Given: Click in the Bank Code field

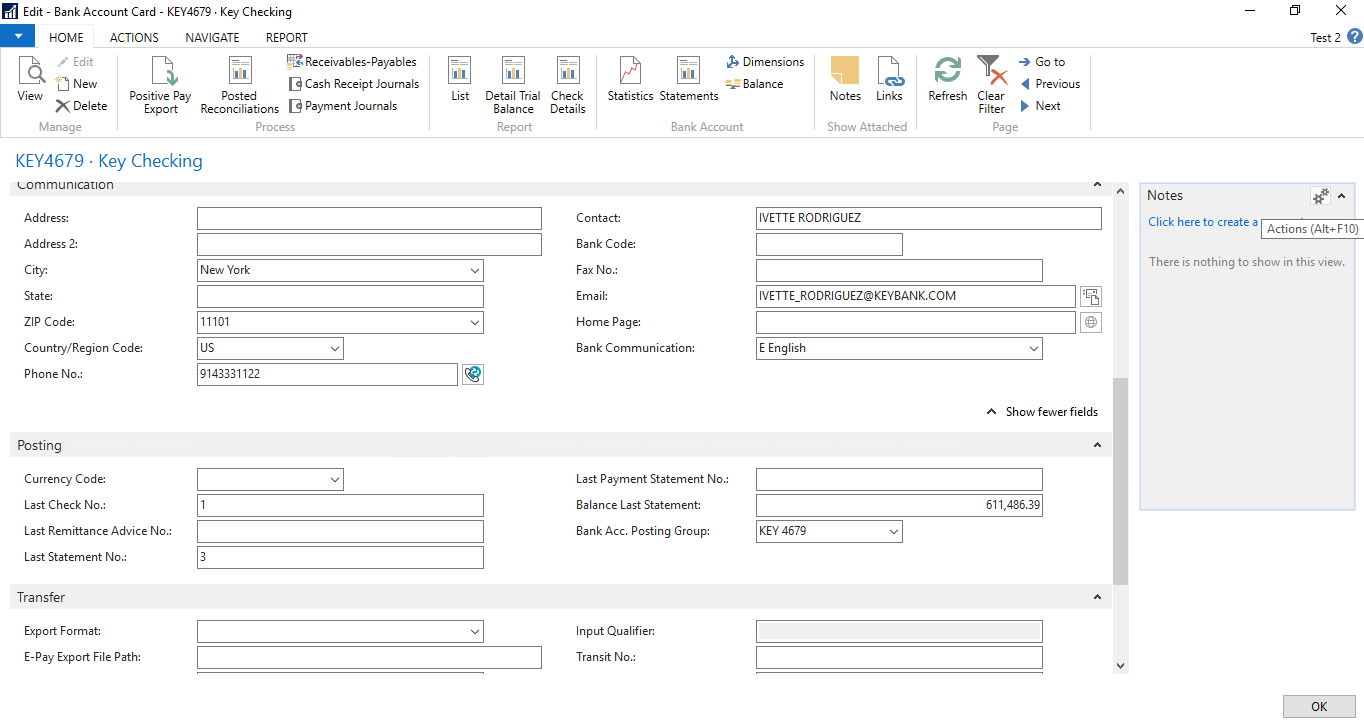Looking at the screenshot, I should [829, 244].
